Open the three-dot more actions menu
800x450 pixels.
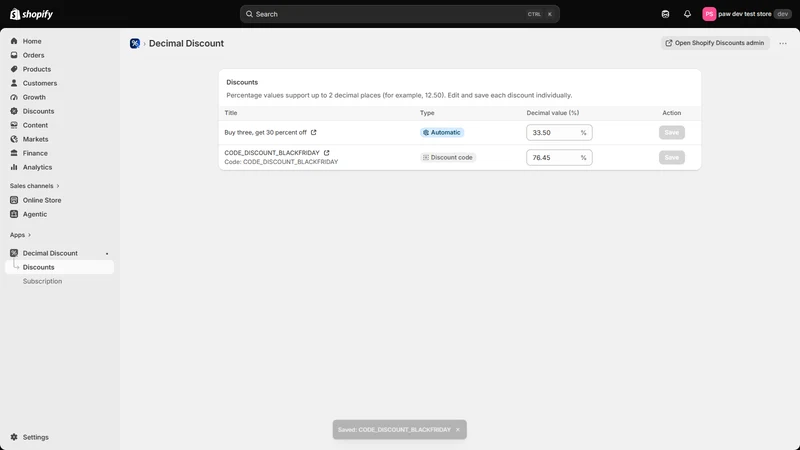pyautogui.click(x=783, y=43)
